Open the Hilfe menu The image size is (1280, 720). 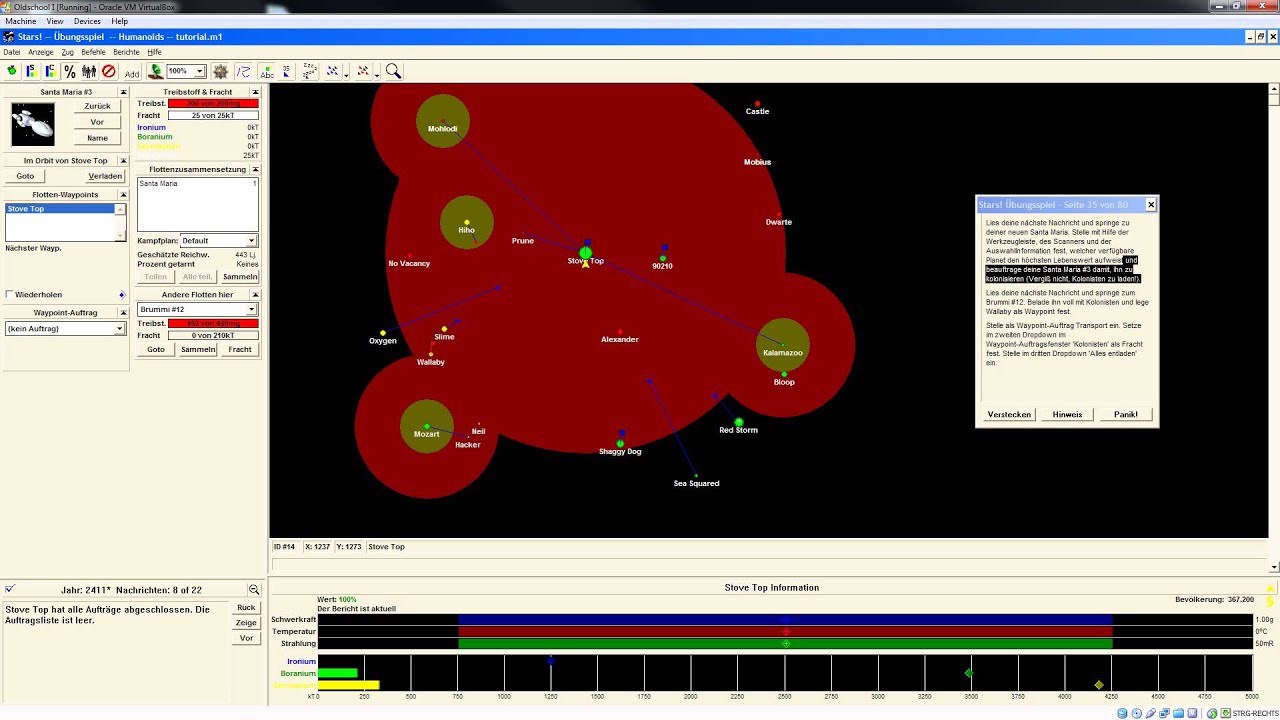pyautogui.click(x=154, y=52)
